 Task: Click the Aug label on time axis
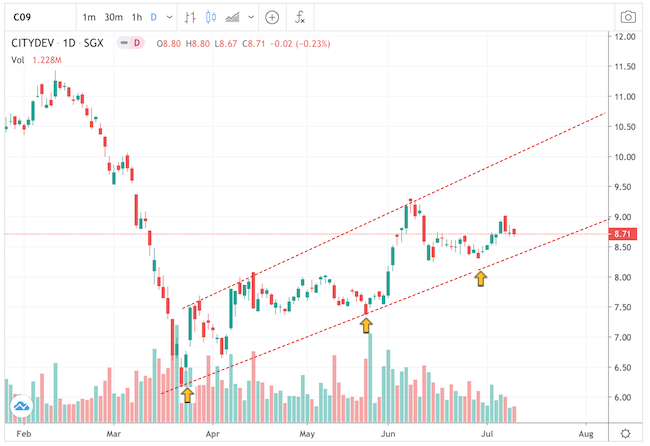pos(586,434)
